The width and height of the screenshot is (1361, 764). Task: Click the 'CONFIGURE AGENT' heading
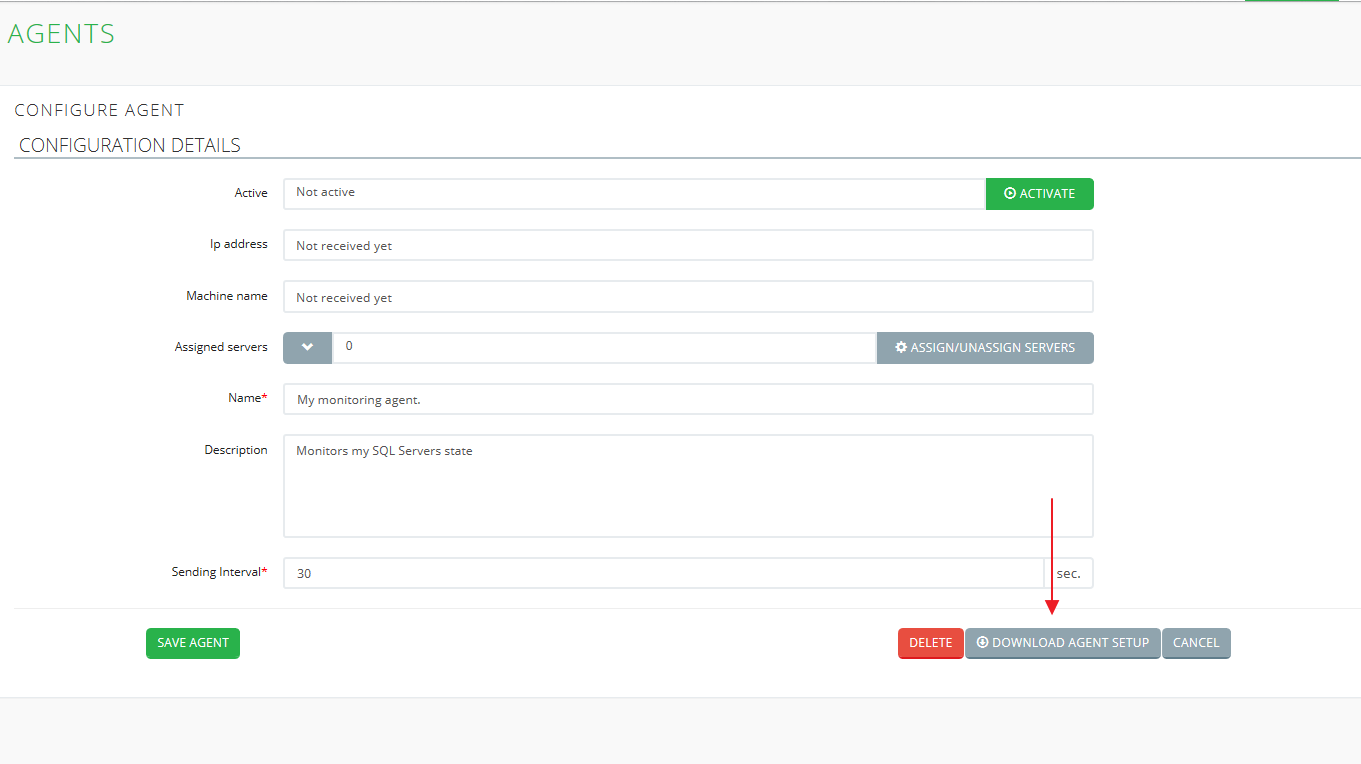point(99,110)
